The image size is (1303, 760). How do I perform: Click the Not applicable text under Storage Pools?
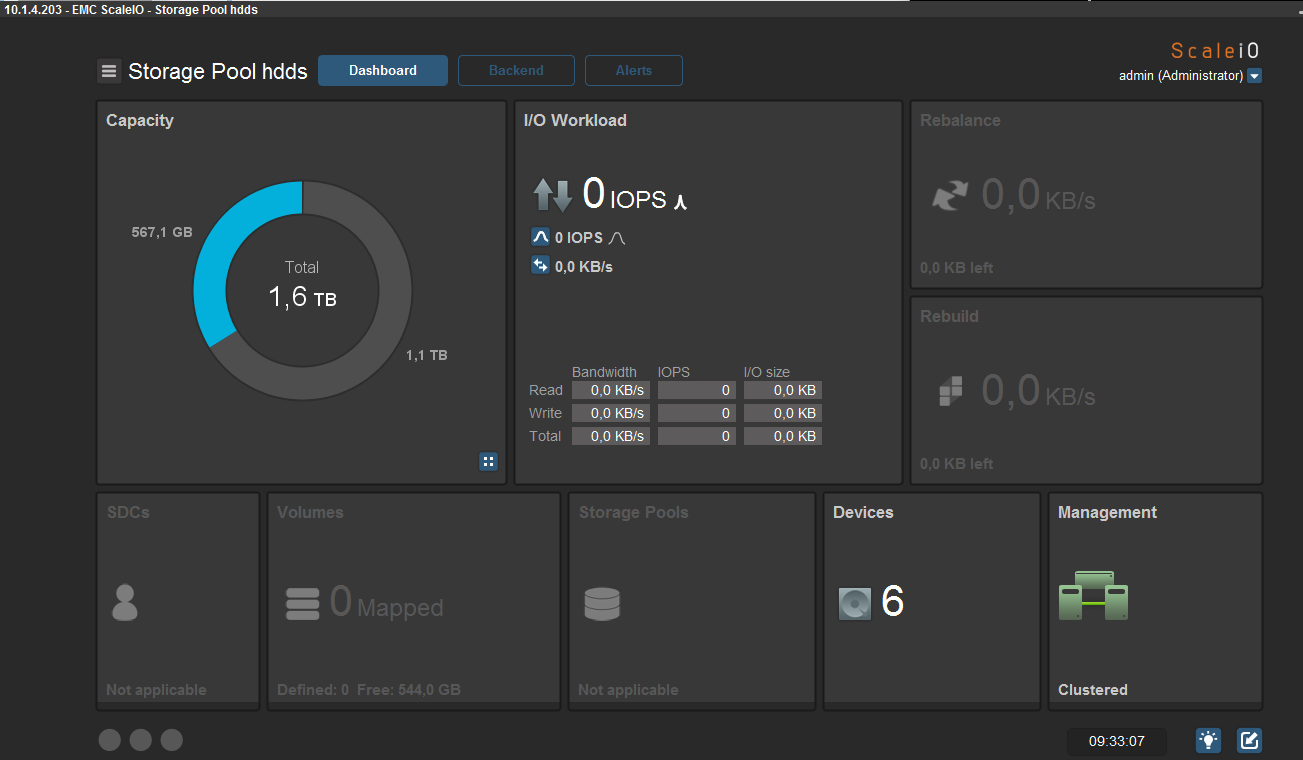tap(628, 690)
